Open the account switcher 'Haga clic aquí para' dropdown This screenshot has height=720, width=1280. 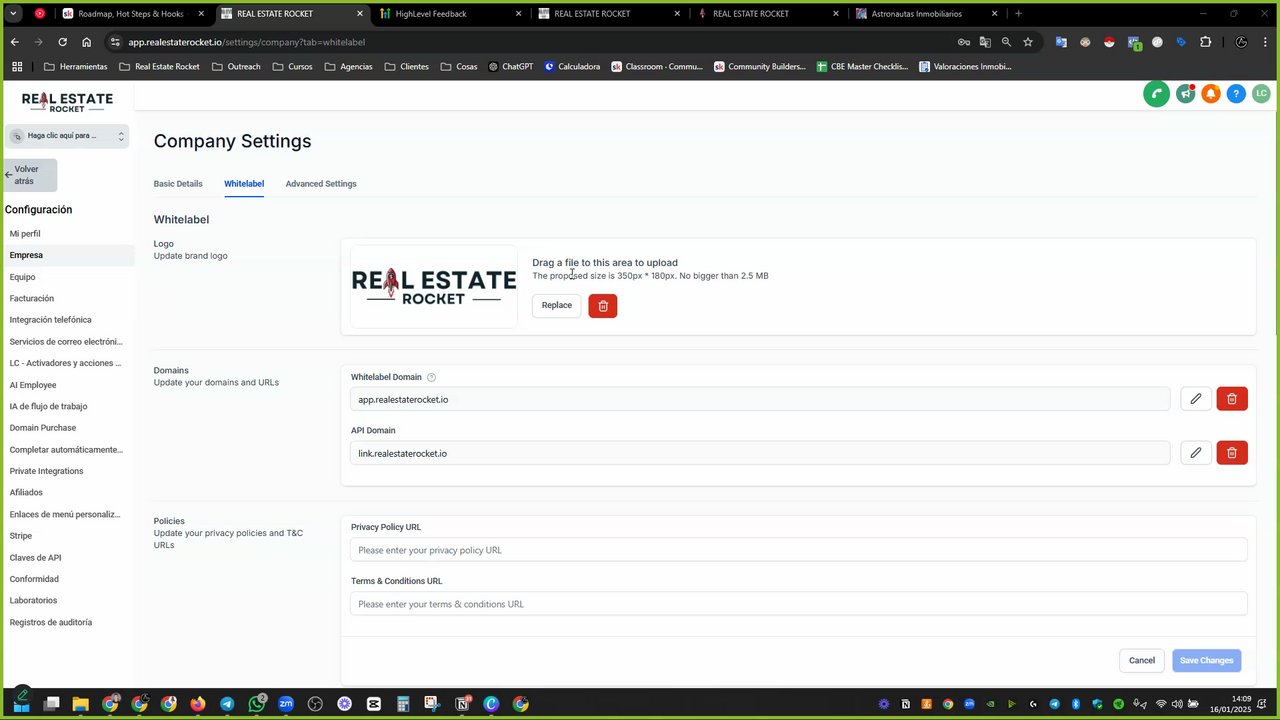66,135
